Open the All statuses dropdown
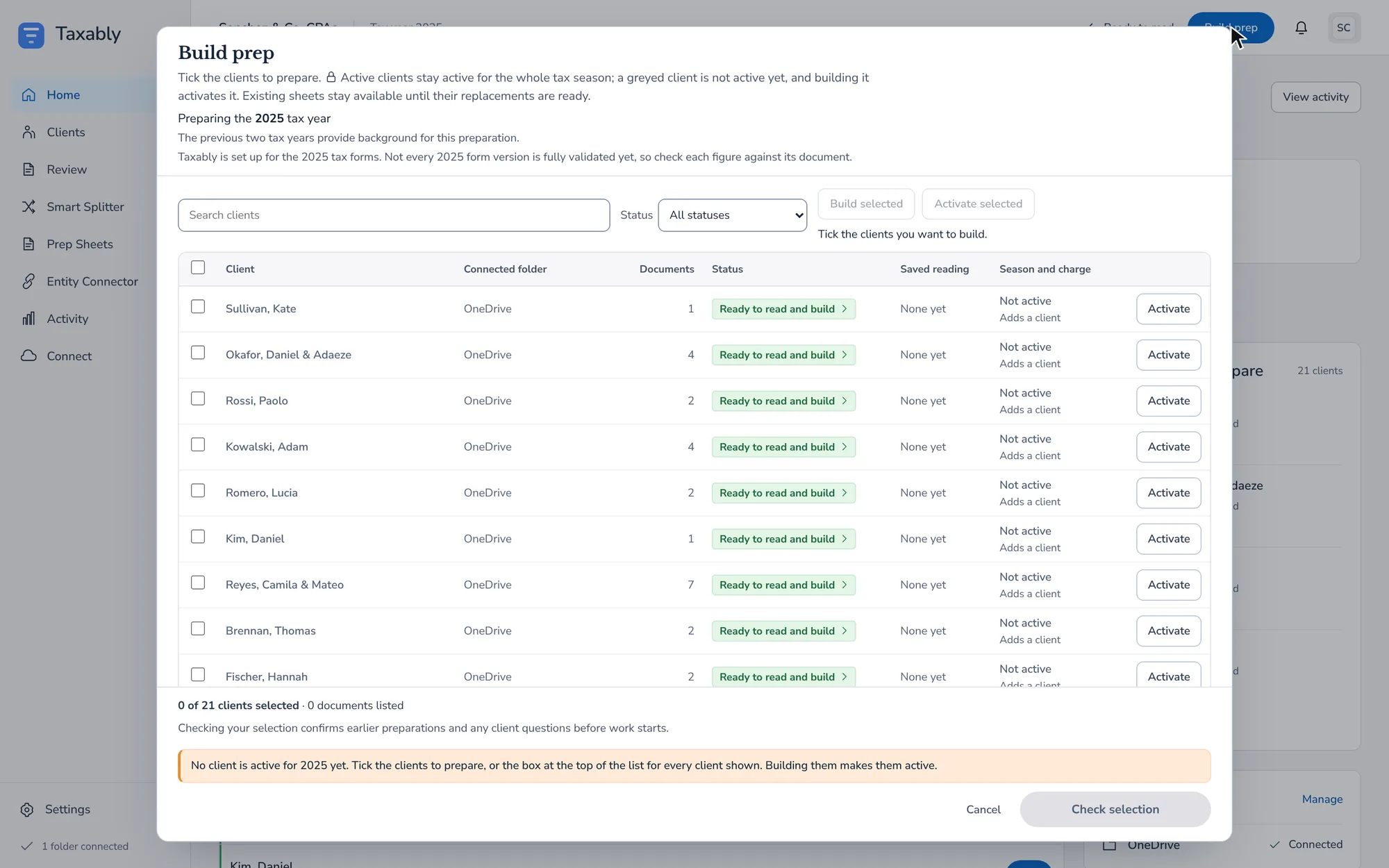The image size is (1389, 868). point(732,215)
